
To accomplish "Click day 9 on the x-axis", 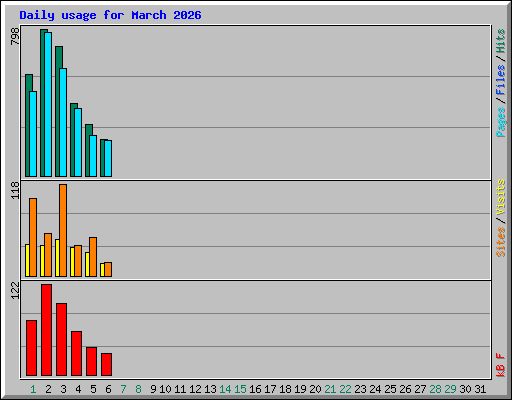I will (153, 389).
